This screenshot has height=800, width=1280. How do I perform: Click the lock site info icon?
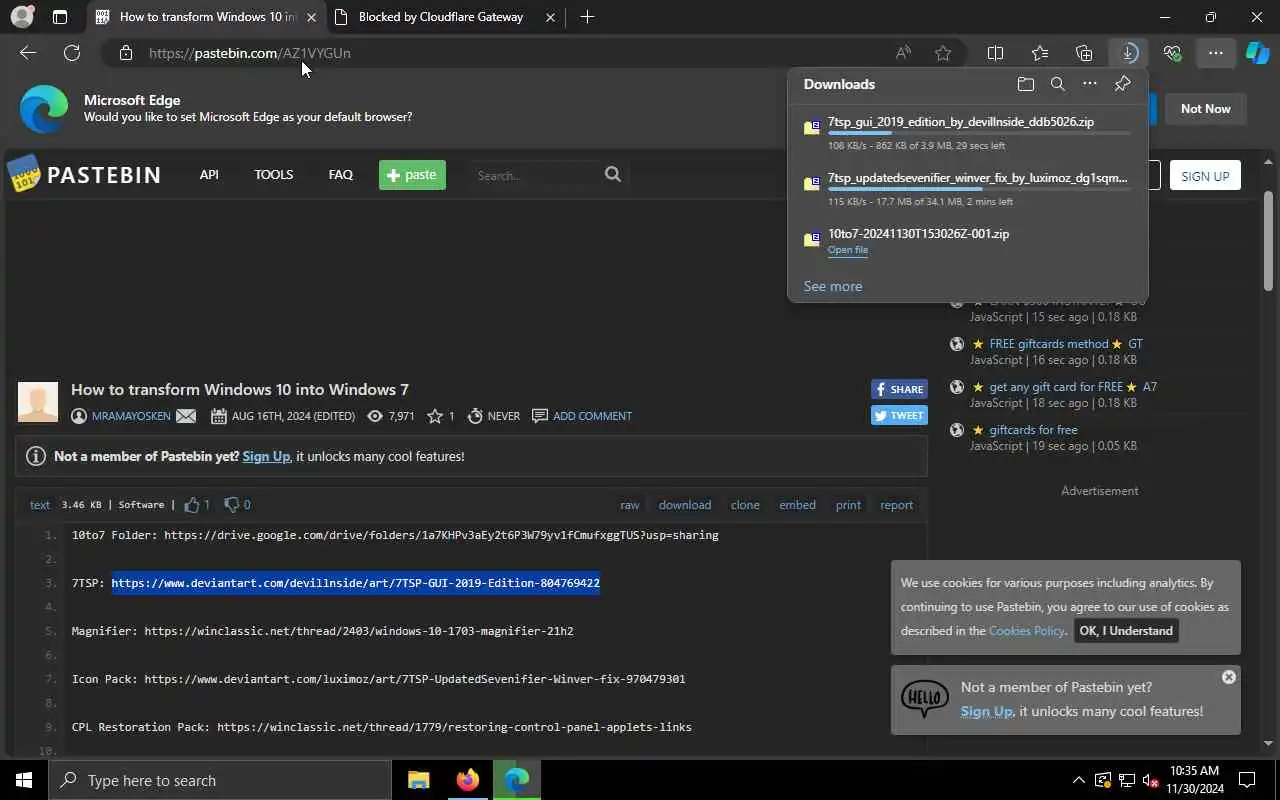(125, 53)
